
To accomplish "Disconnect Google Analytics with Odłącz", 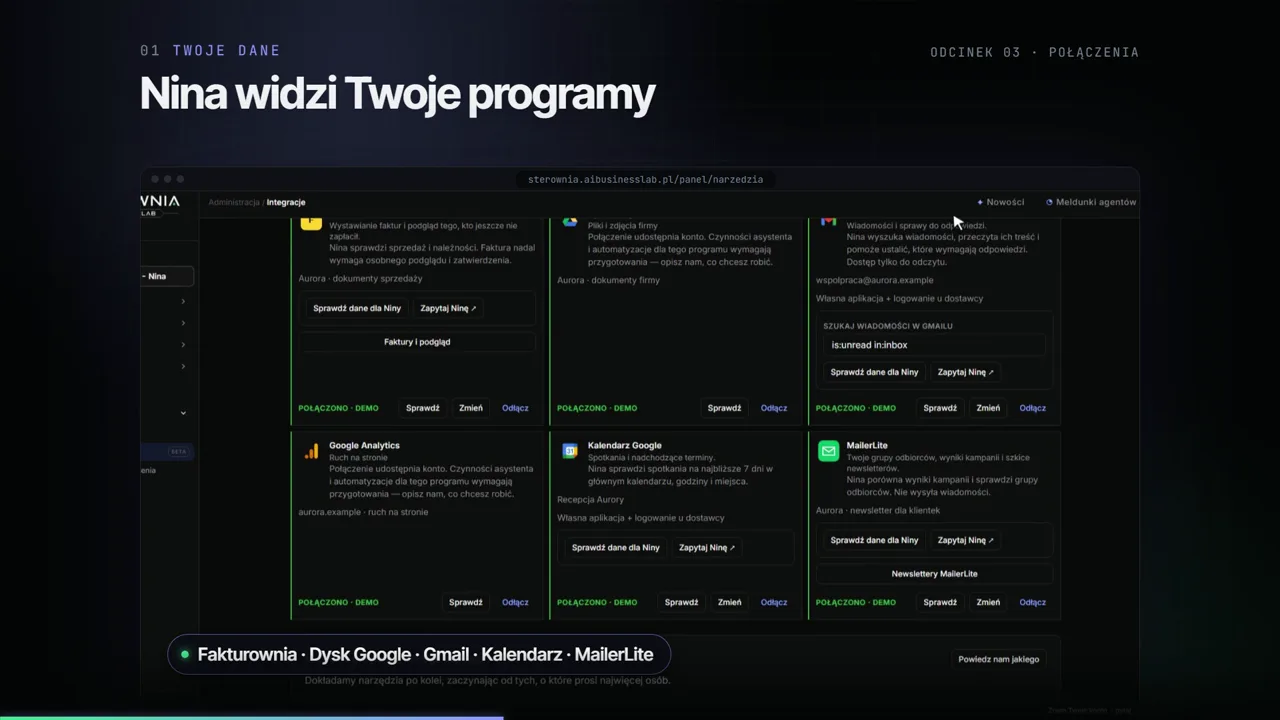I will click(515, 602).
